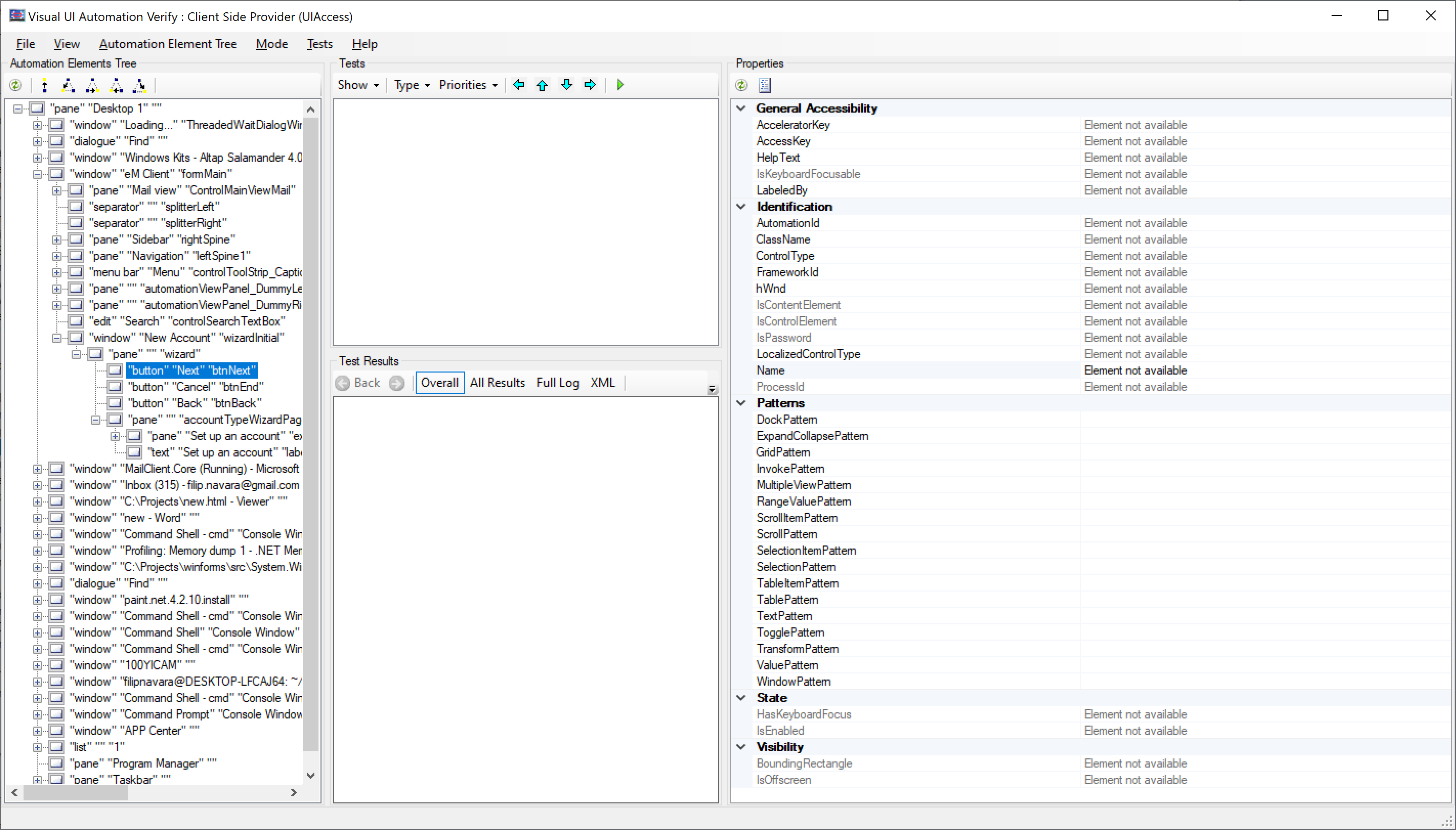This screenshot has width=1456, height=830.
Task: Click the cyan up arrow in Tests toolbar
Action: tap(542, 85)
